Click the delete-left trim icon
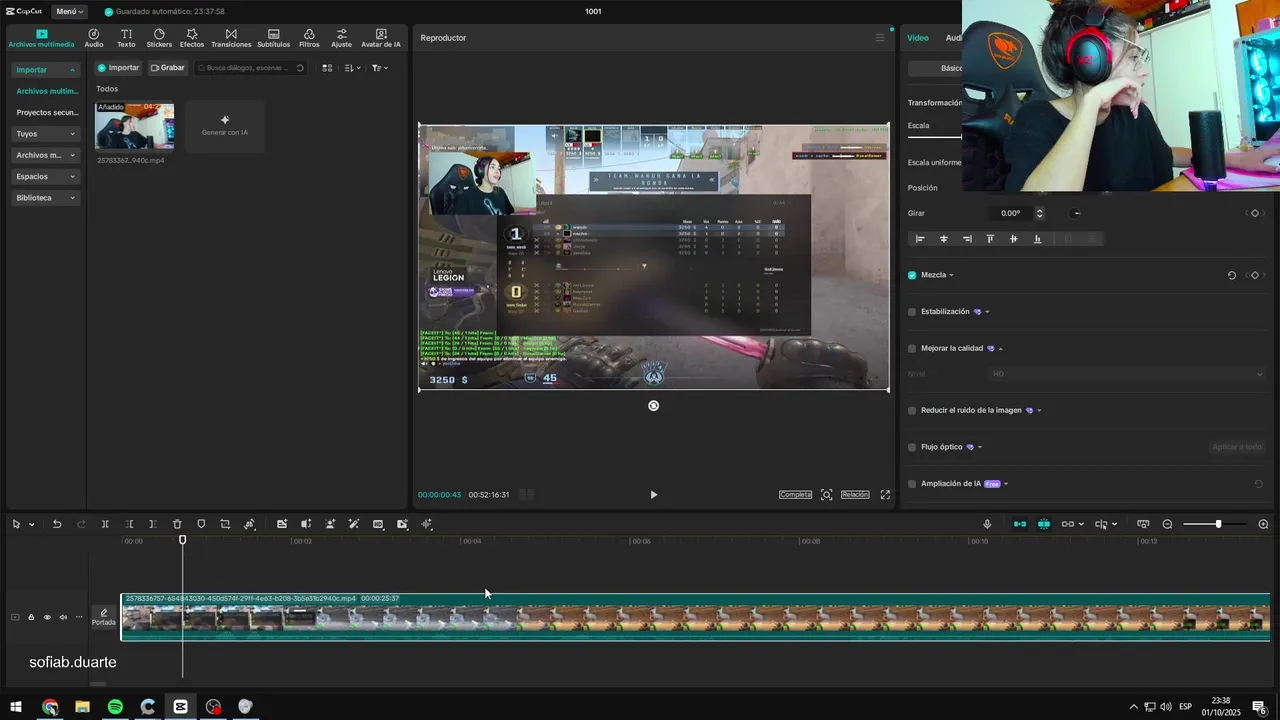The width and height of the screenshot is (1280, 720). coord(129,524)
